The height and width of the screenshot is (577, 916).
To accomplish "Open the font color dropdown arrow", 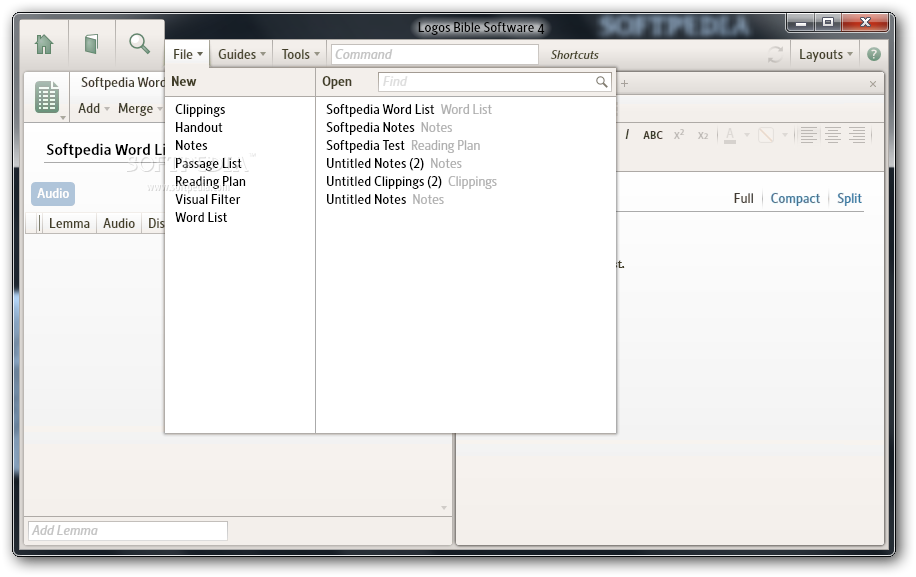I will click(747, 135).
